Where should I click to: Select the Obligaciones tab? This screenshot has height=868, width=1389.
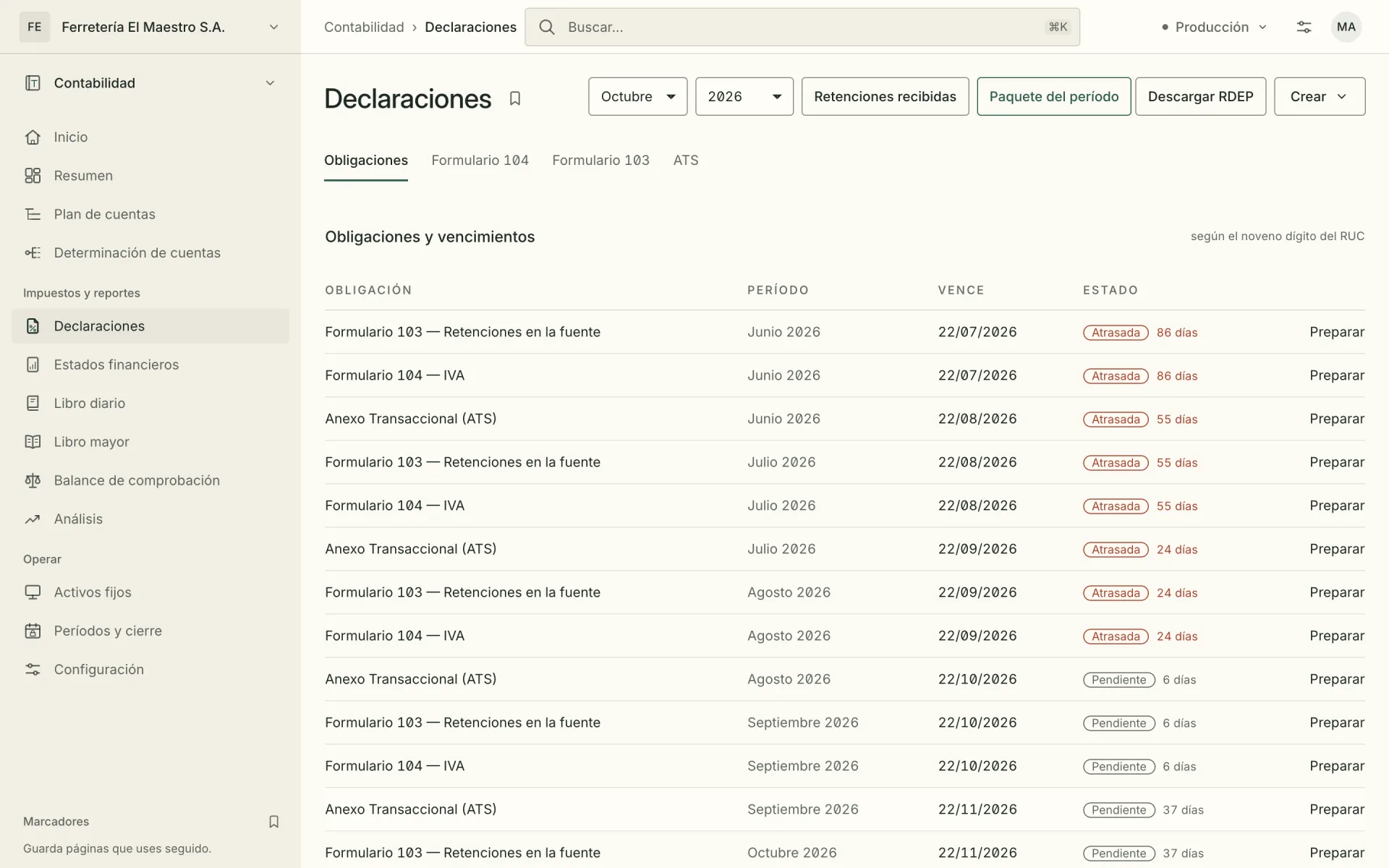[366, 161]
